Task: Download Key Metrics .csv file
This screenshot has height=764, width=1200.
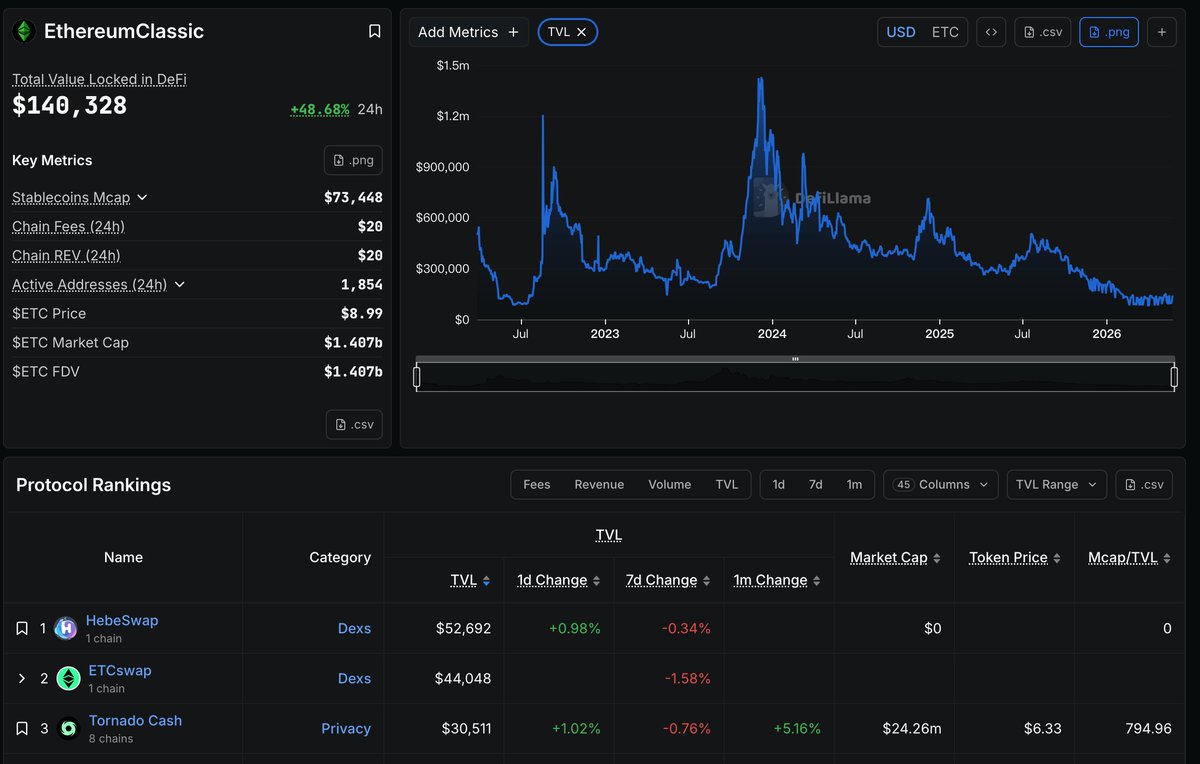Action: point(354,424)
